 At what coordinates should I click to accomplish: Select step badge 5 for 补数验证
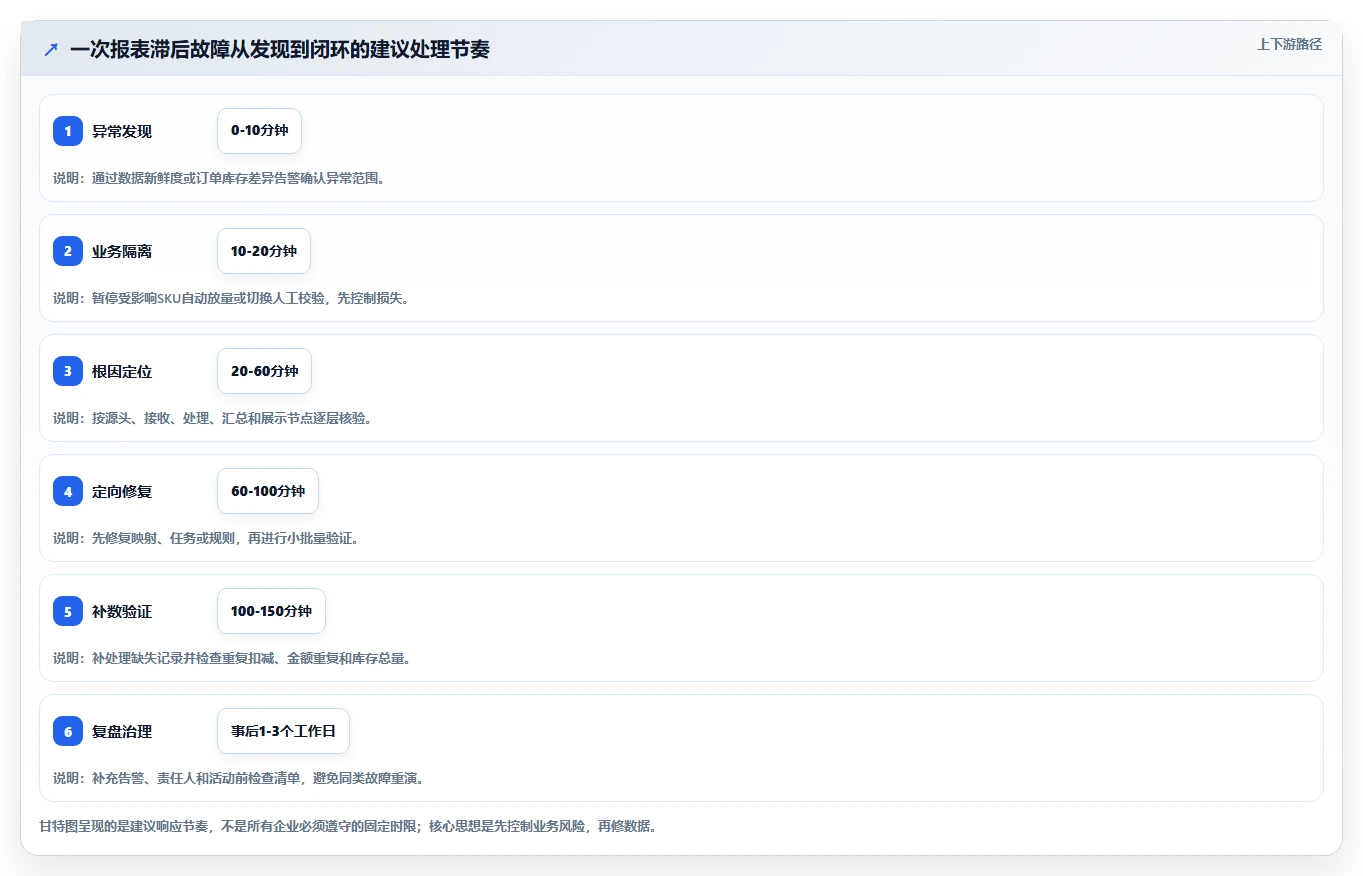(68, 611)
